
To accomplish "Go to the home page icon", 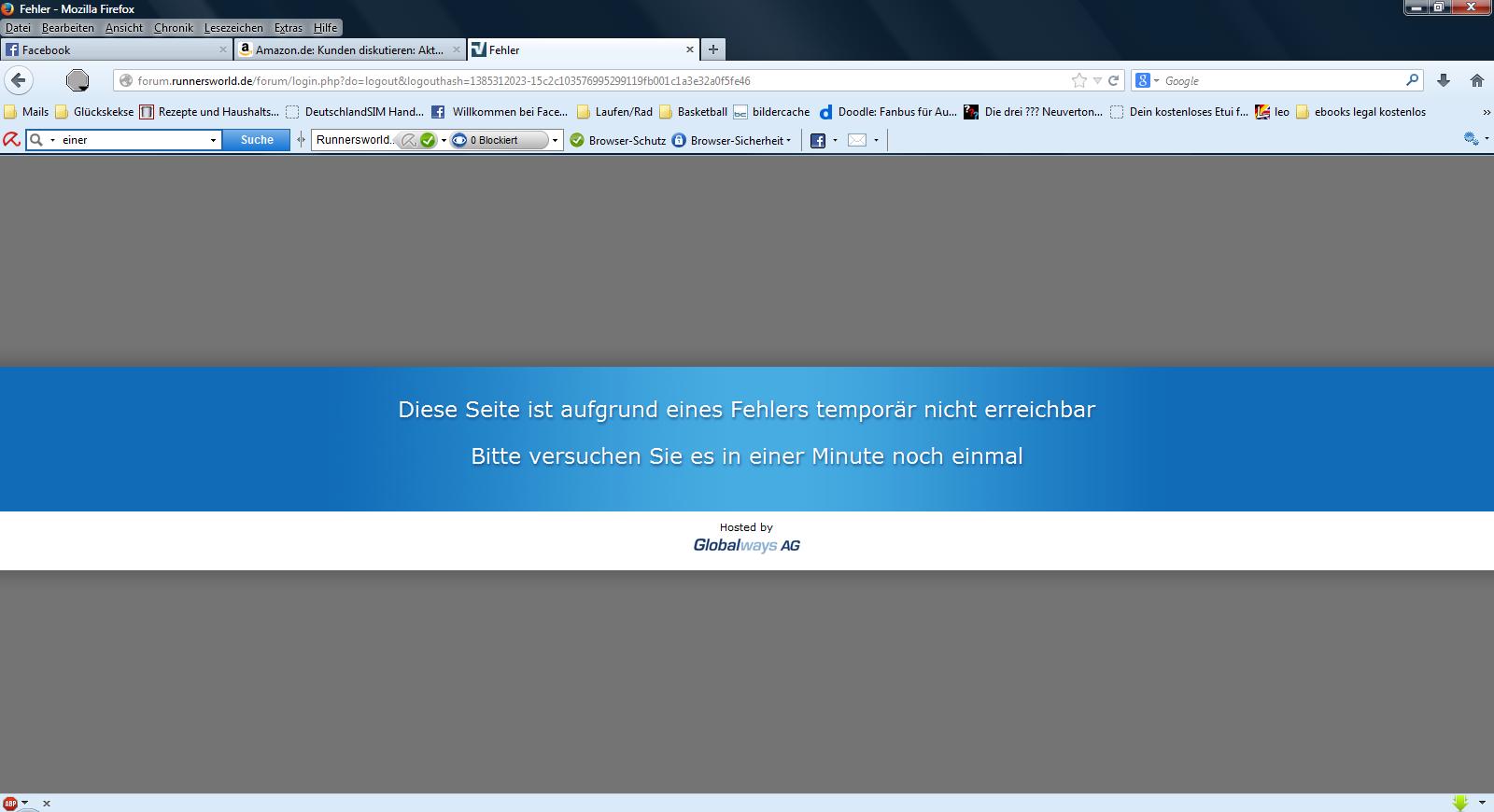I will 1477,81.
